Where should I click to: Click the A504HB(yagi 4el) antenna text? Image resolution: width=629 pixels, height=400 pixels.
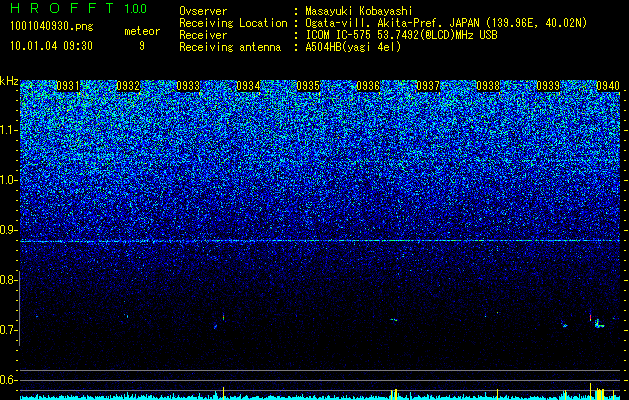click(353, 47)
